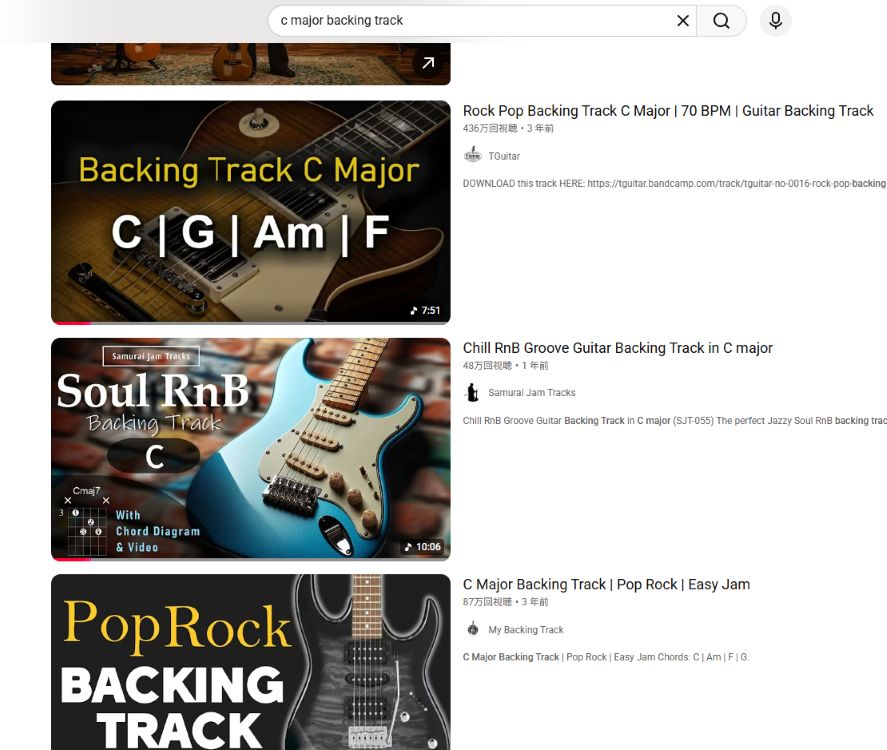Click the My Backing Track channel avatar

pos(472,629)
